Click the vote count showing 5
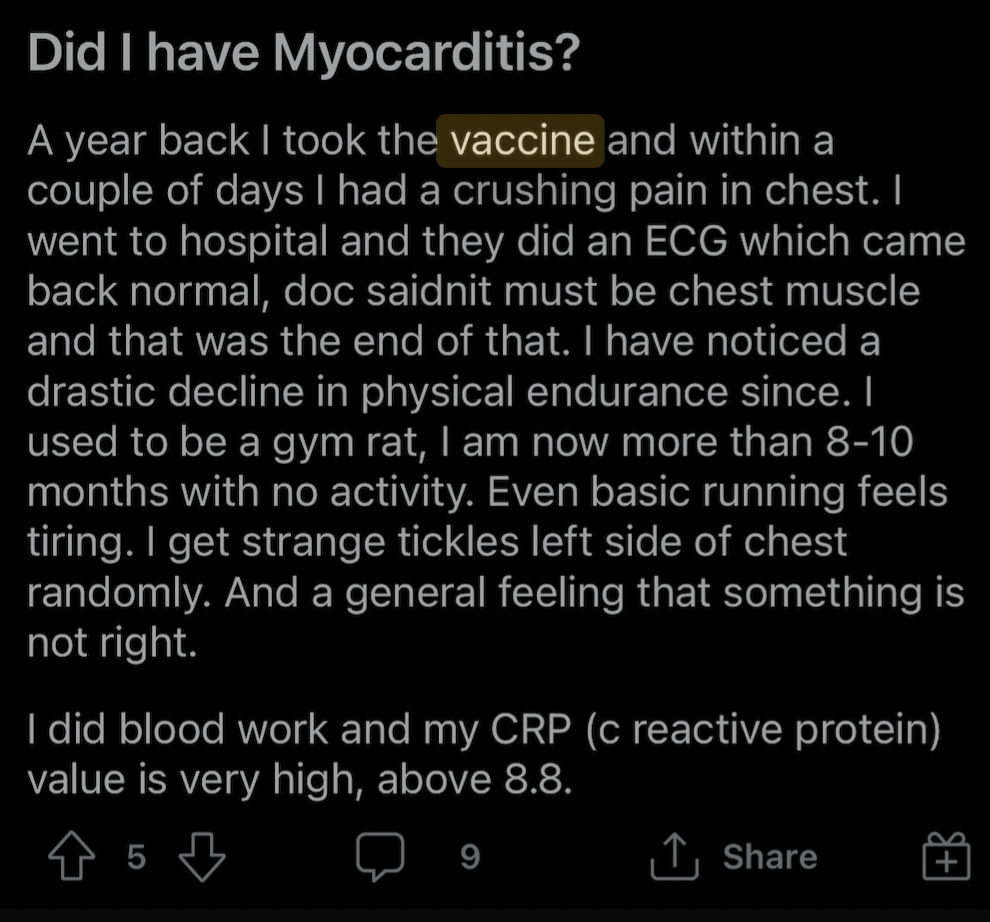 coord(136,858)
